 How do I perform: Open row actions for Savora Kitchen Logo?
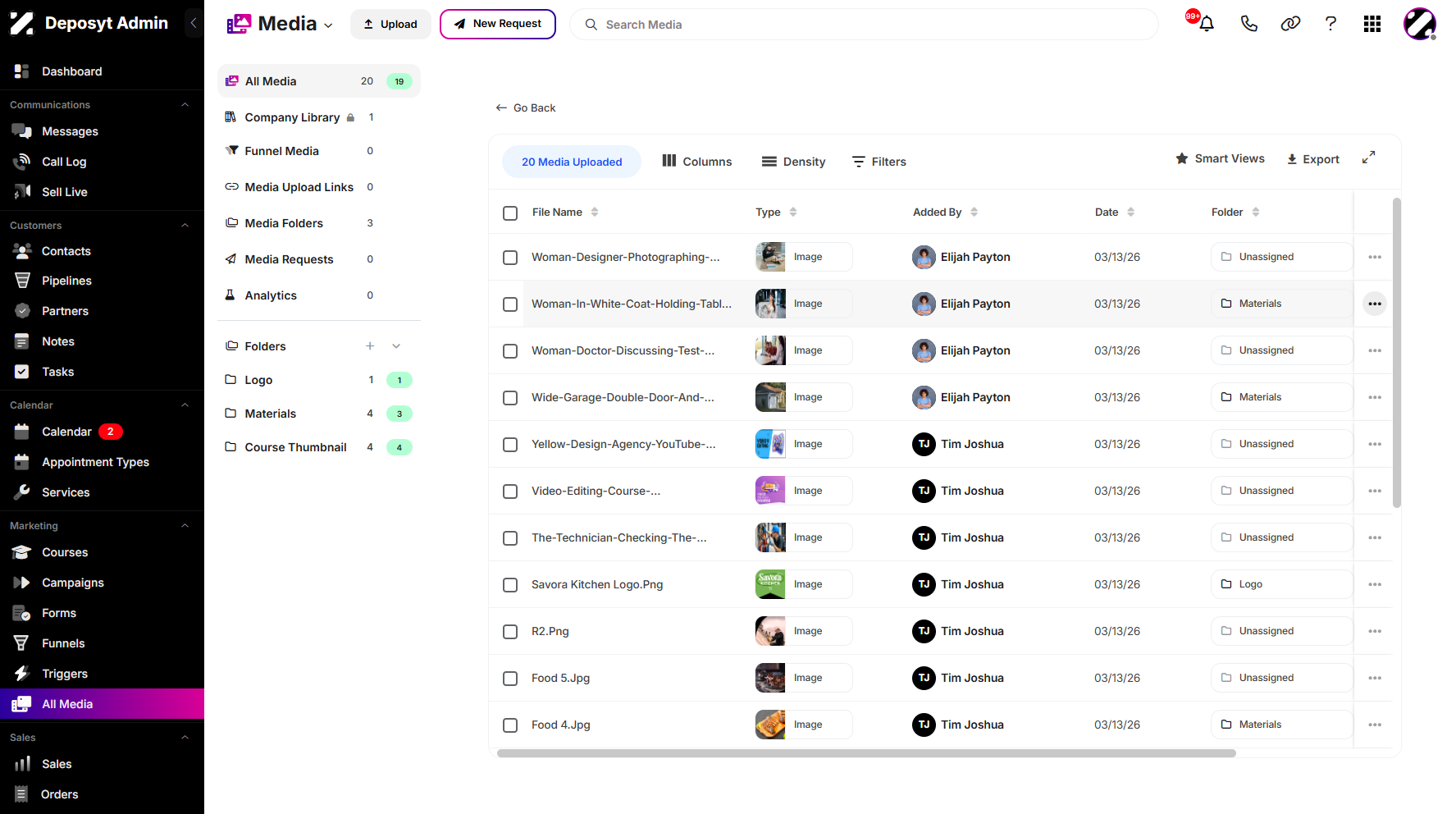[x=1375, y=584]
